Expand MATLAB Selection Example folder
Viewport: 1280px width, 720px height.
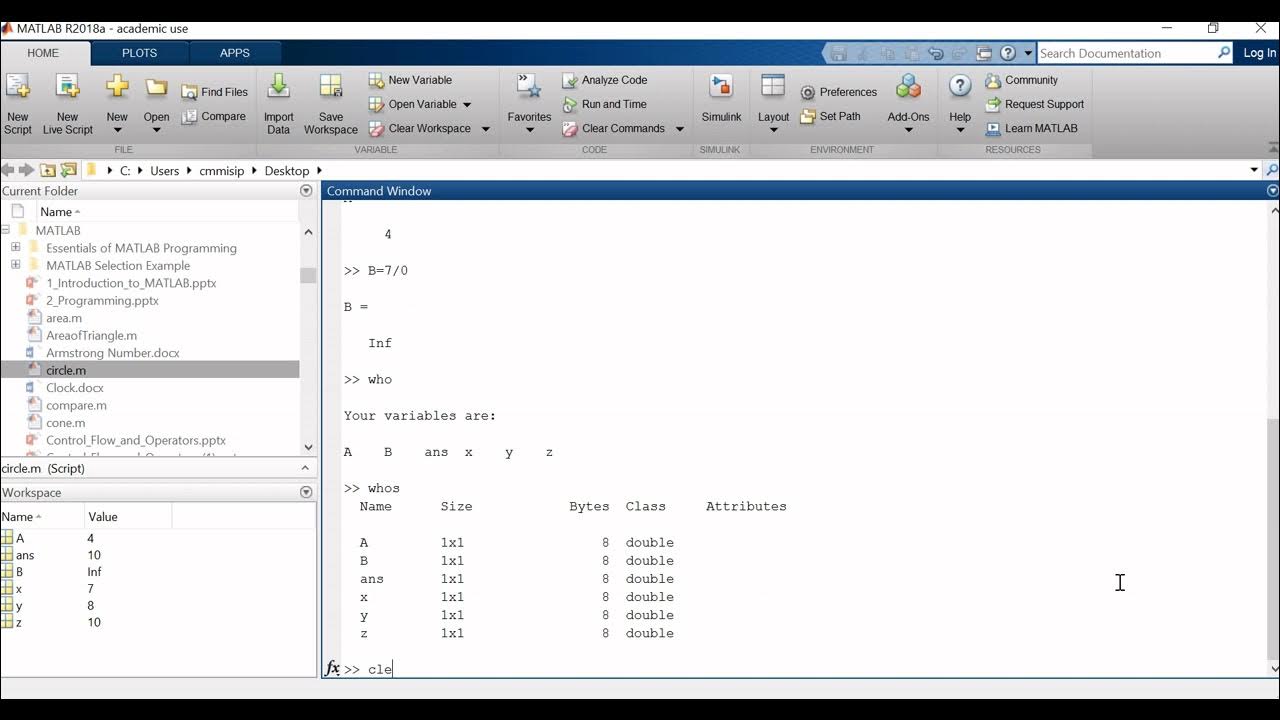[15, 265]
